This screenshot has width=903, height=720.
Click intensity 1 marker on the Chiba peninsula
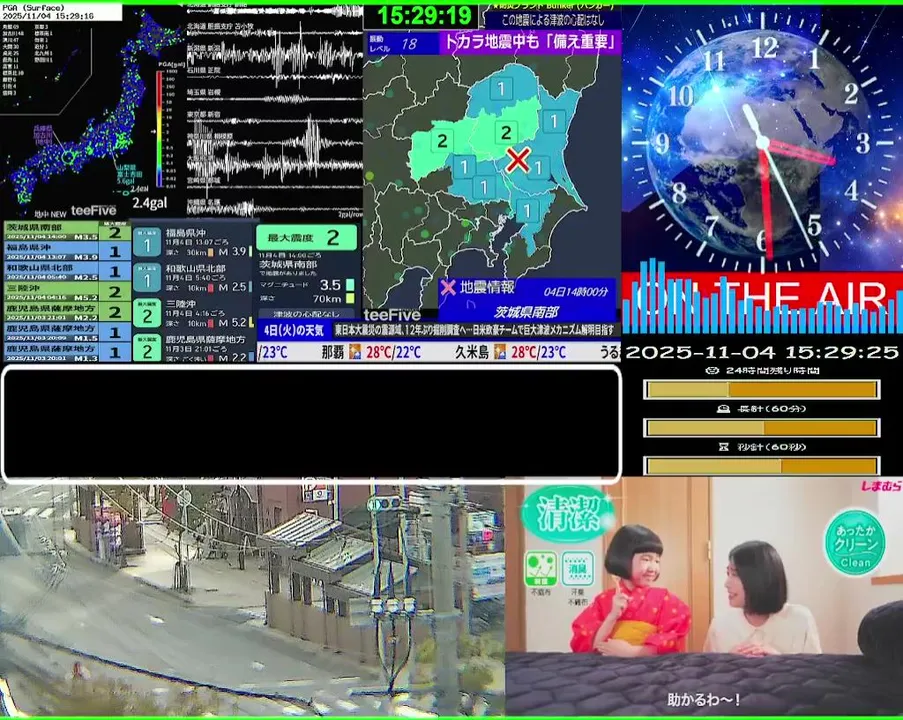pos(526,211)
